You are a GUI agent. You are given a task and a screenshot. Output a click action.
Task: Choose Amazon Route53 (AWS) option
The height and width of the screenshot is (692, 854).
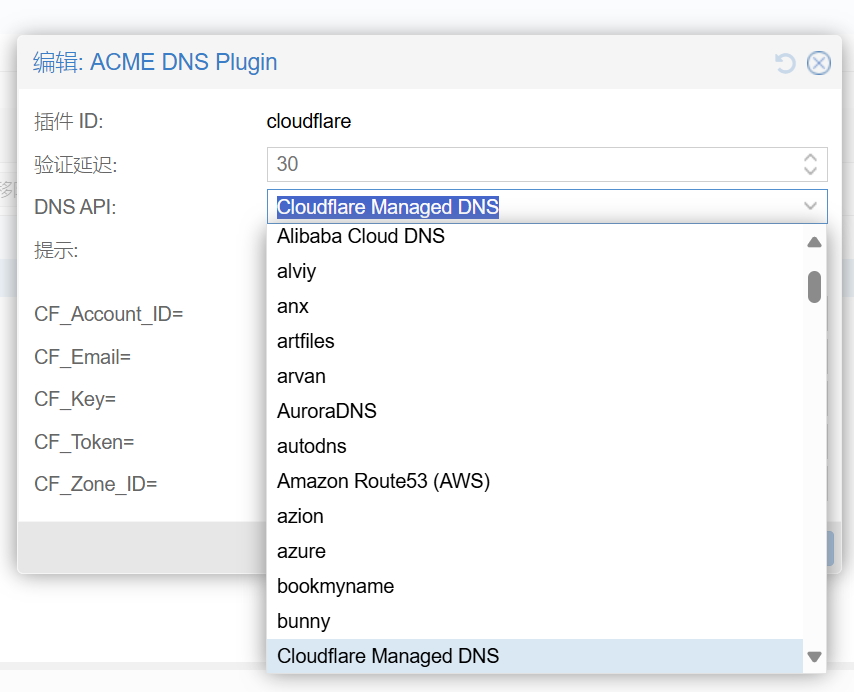383,481
